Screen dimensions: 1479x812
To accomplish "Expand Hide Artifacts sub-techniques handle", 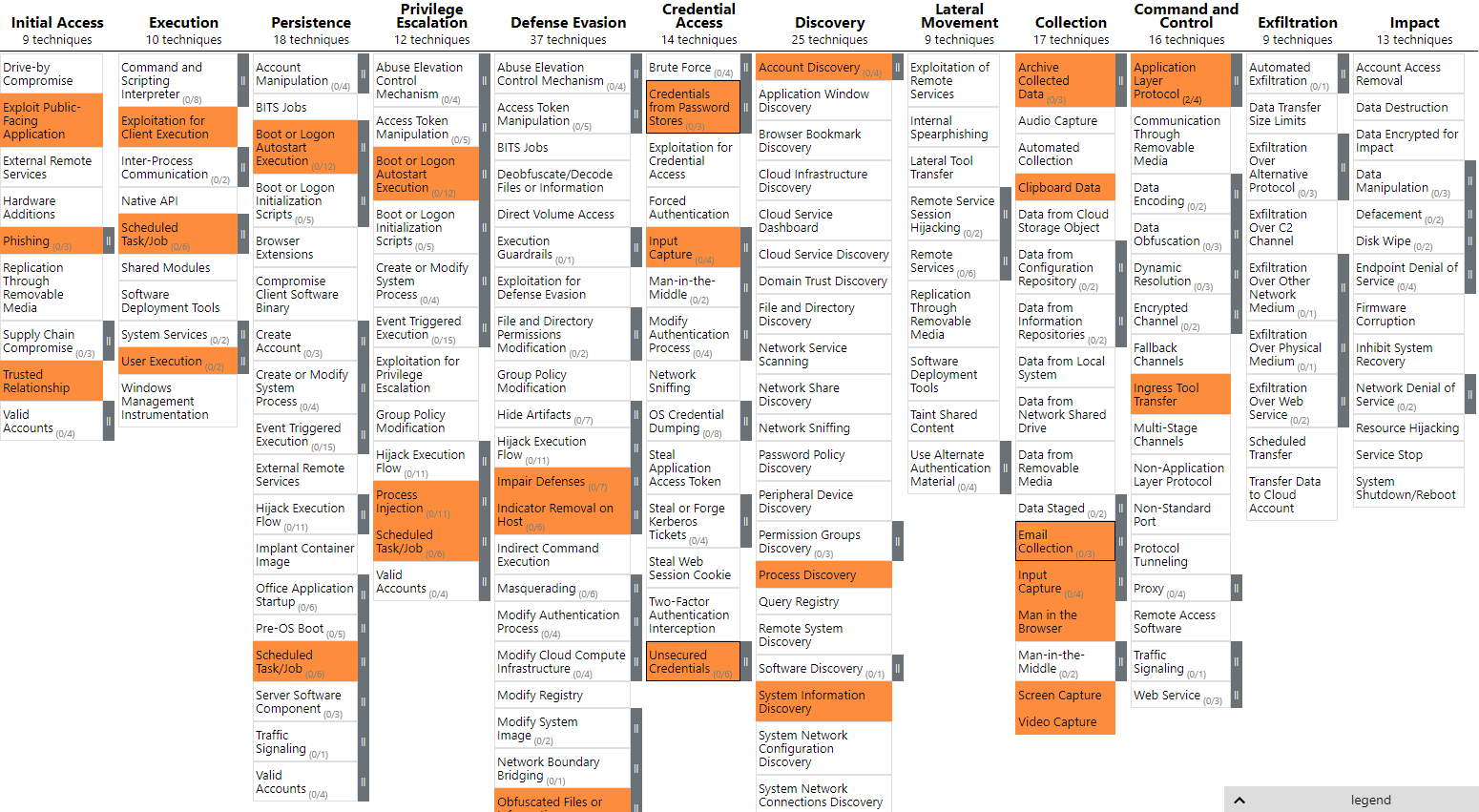I will (x=636, y=414).
